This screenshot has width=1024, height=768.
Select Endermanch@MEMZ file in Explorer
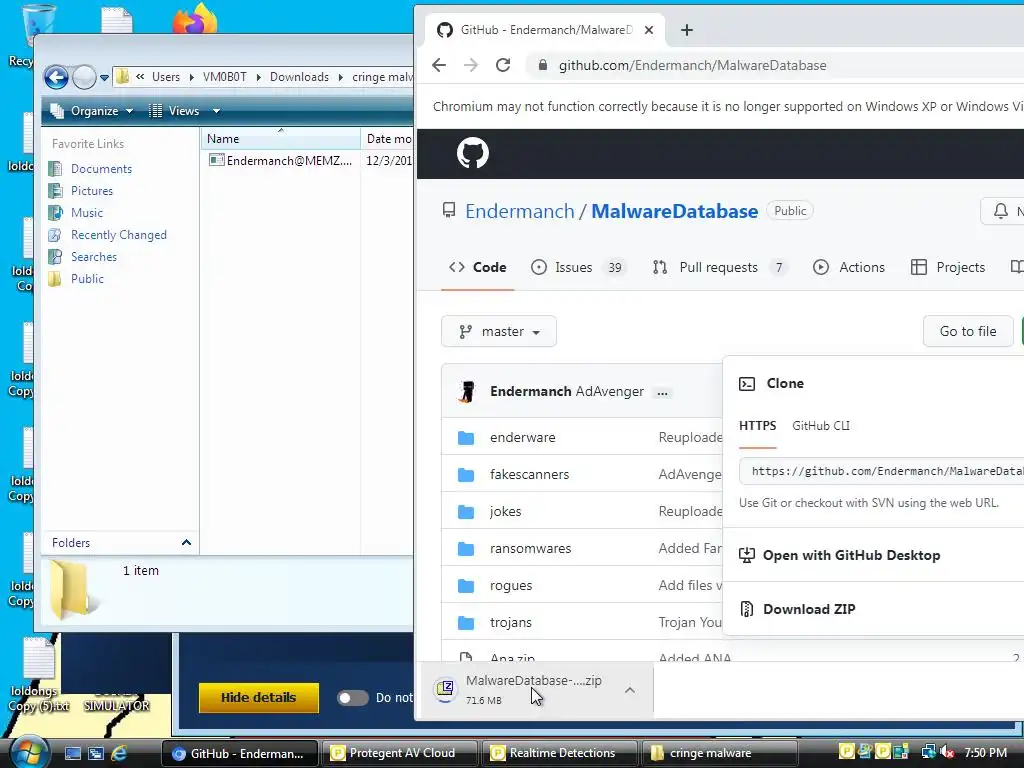pos(281,161)
